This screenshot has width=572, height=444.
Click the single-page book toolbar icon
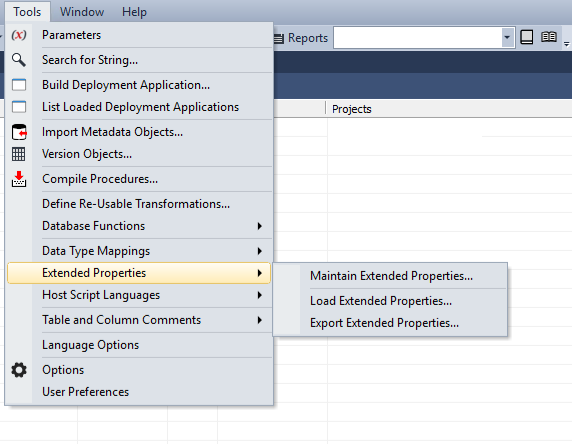point(526,37)
